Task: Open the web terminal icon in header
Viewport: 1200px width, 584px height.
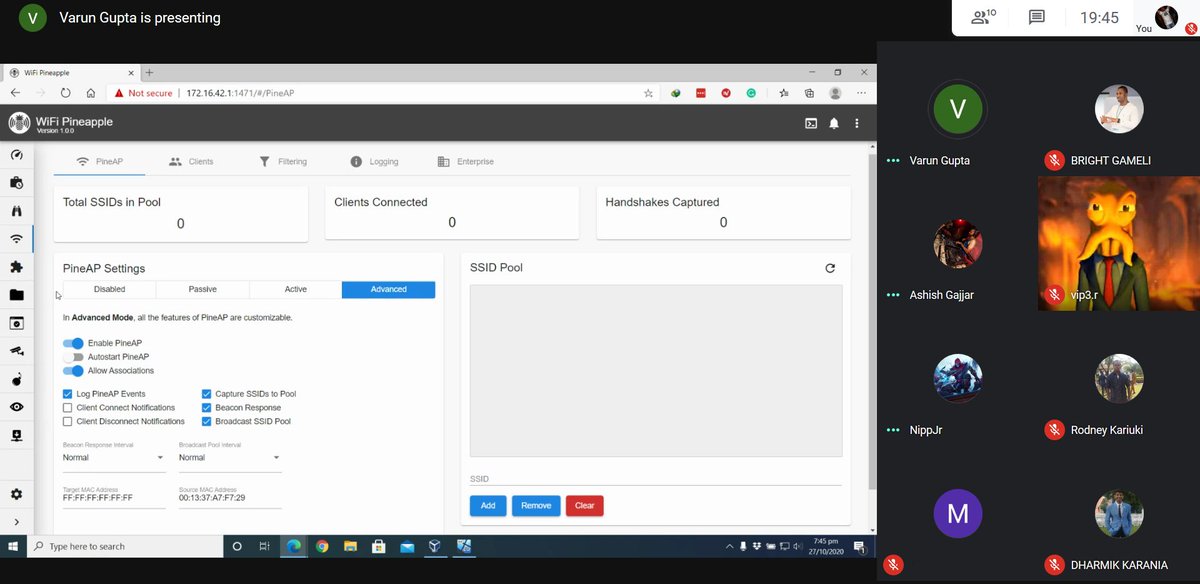Action: [811, 124]
